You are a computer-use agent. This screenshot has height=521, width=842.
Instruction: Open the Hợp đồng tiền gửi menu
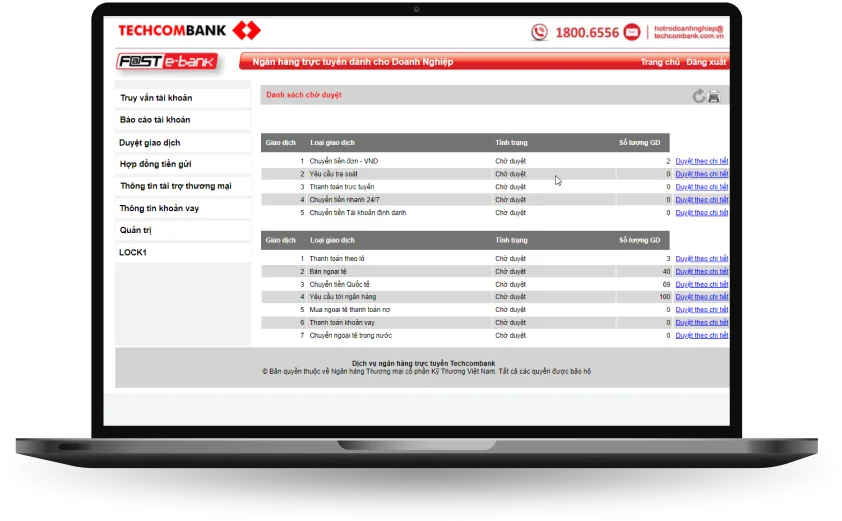[x=155, y=164]
